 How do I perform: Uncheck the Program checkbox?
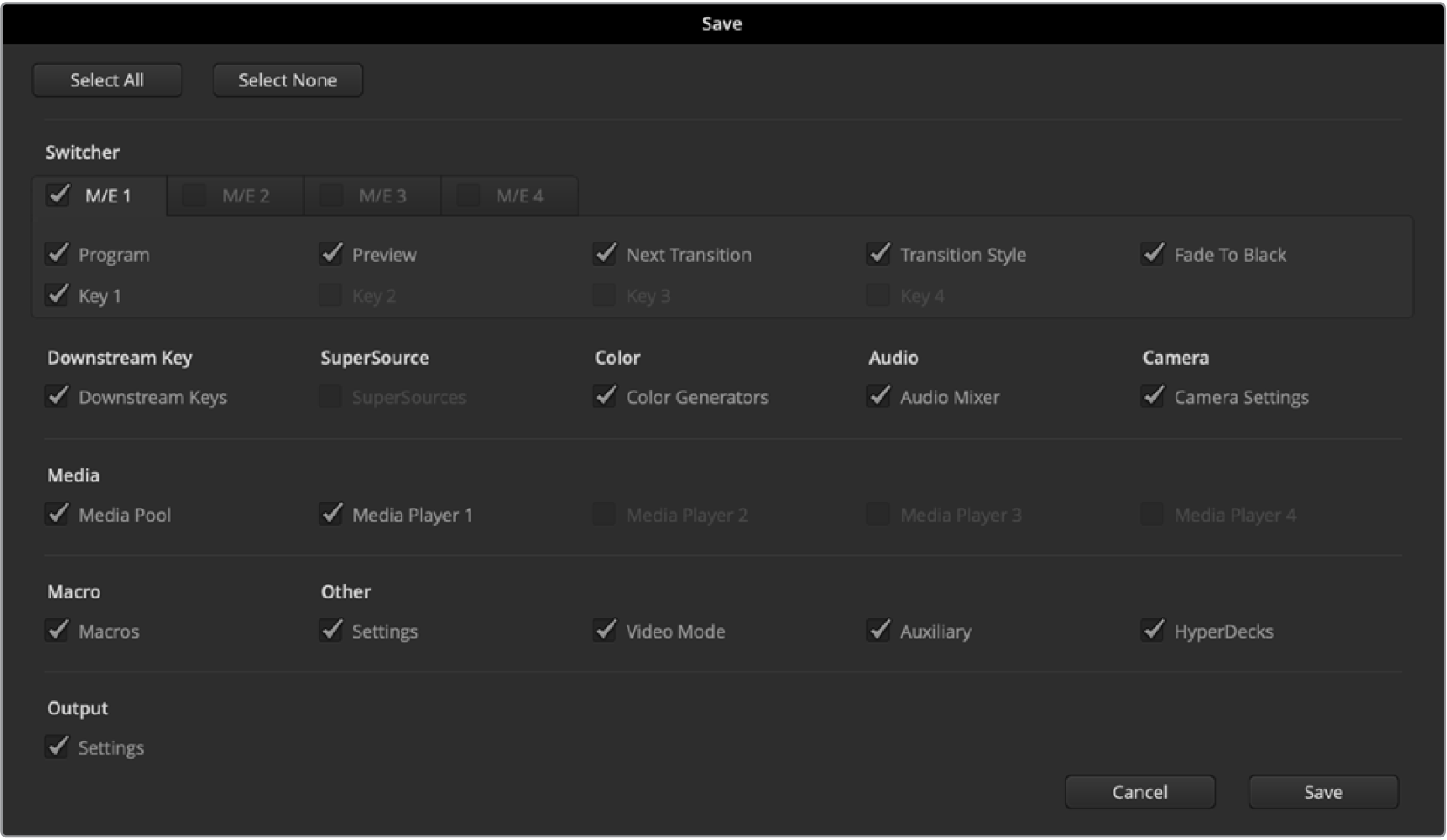click(x=58, y=254)
